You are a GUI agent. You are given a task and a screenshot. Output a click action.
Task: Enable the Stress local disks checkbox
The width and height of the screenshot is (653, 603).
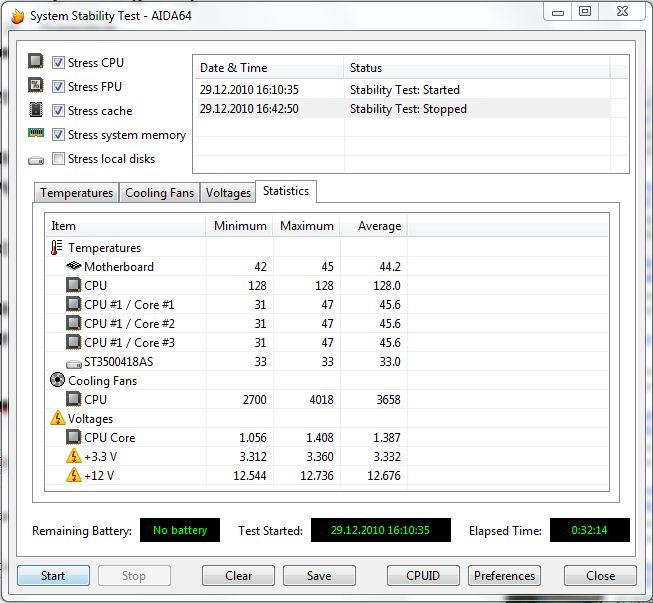(59, 159)
